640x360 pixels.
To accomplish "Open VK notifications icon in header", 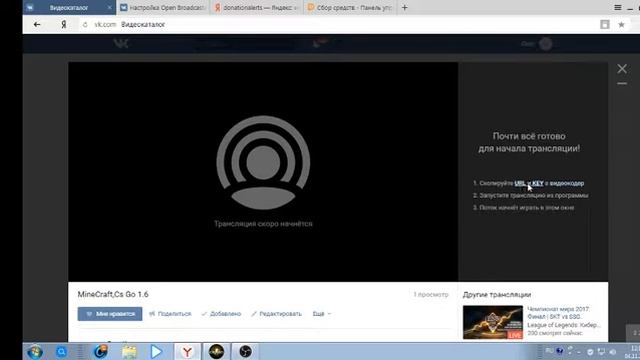I will (320, 42).
